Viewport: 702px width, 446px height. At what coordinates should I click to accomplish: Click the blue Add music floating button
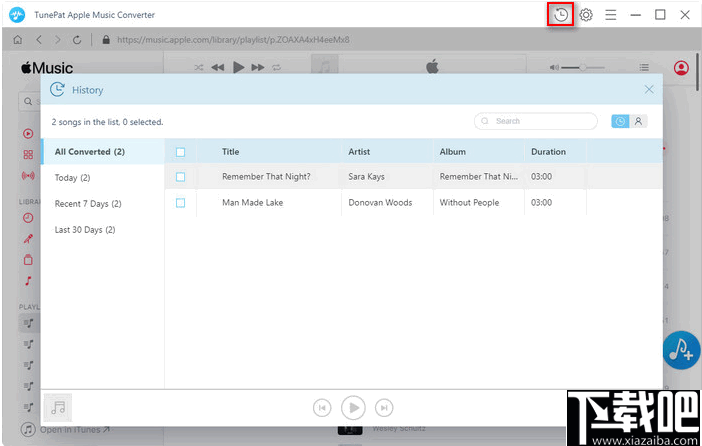point(681,350)
